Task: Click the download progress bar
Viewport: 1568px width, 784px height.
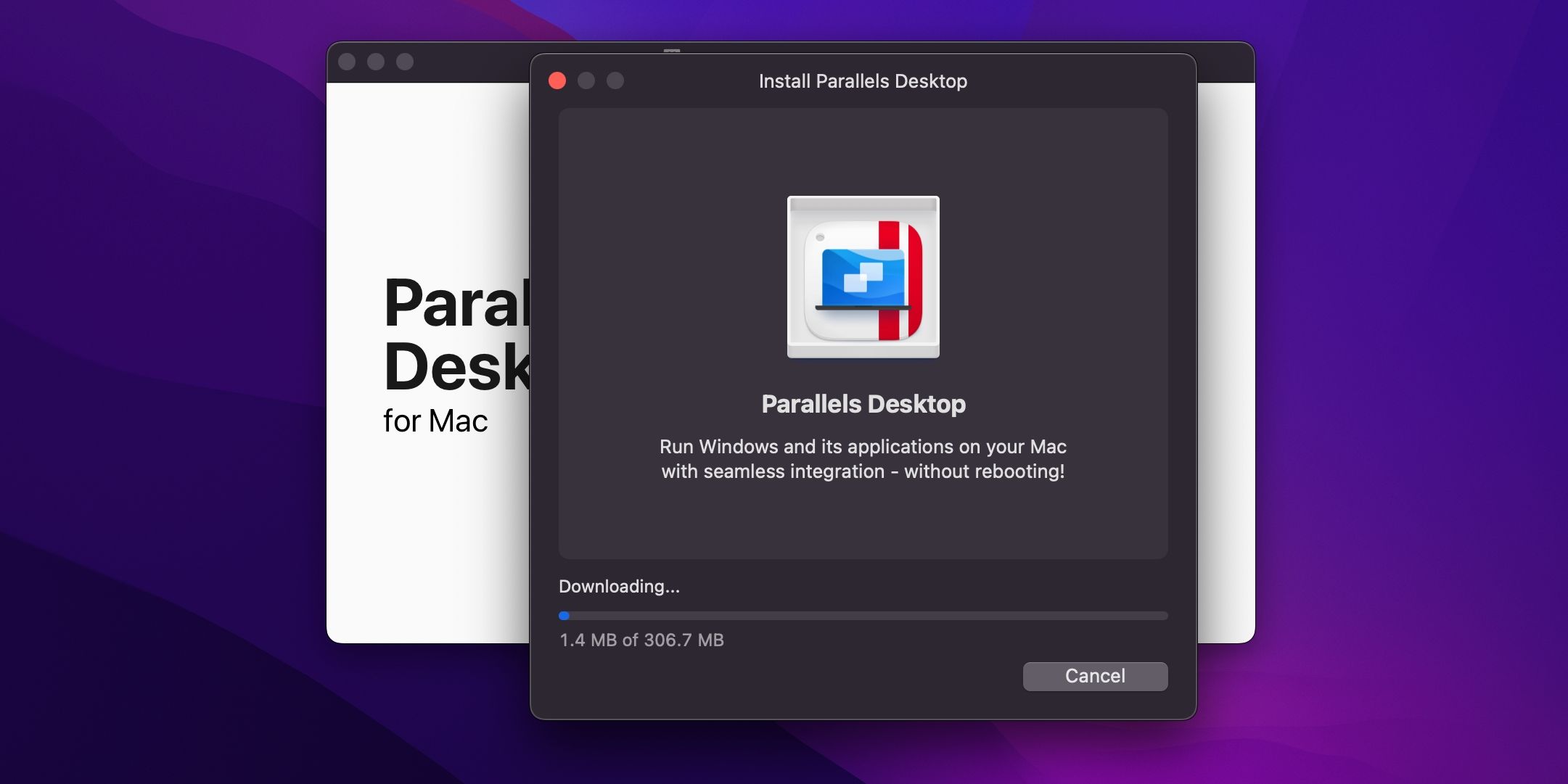Action: tap(863, 615)
